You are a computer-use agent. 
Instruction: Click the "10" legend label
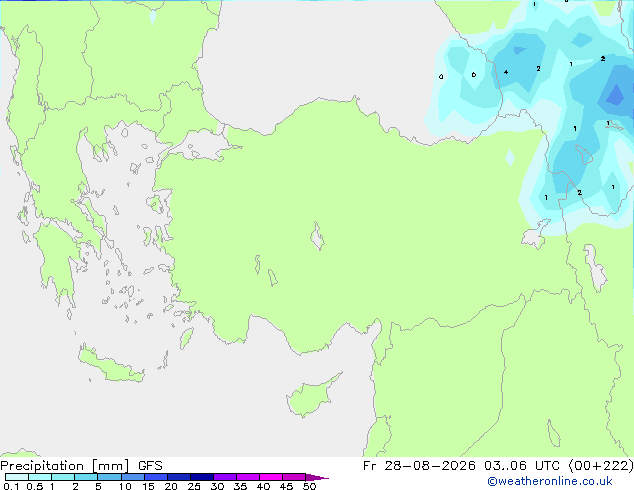pos(125,486)
